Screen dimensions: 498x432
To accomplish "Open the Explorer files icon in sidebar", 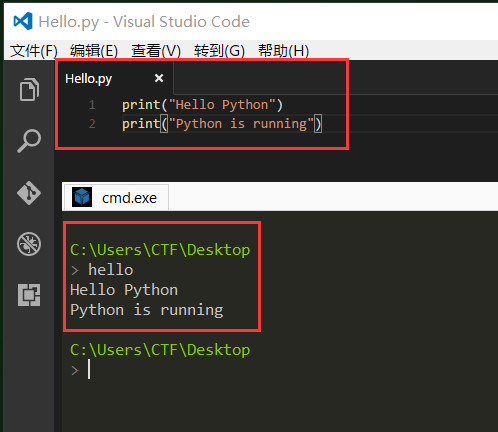I will [x=29, y=89].
